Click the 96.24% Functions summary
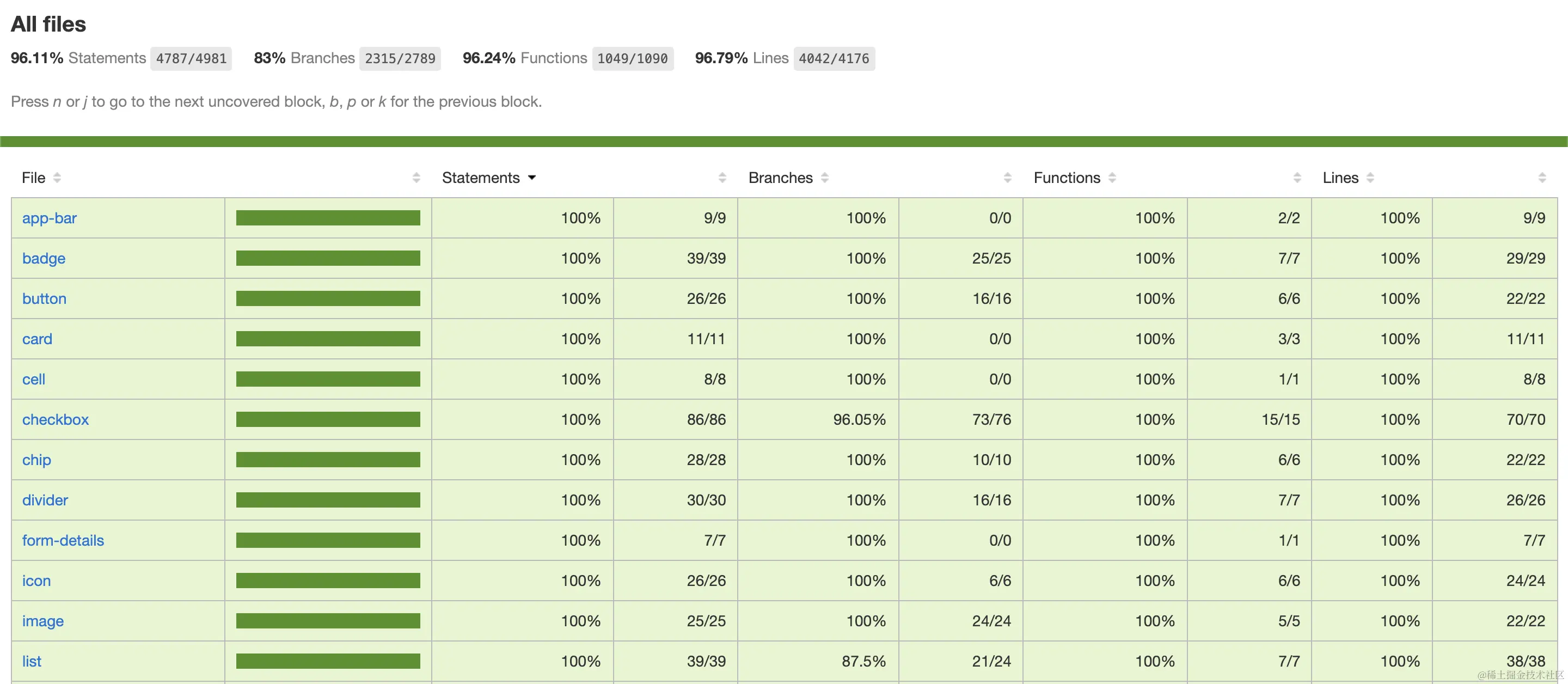1568x684 pixels. point(525,58)
